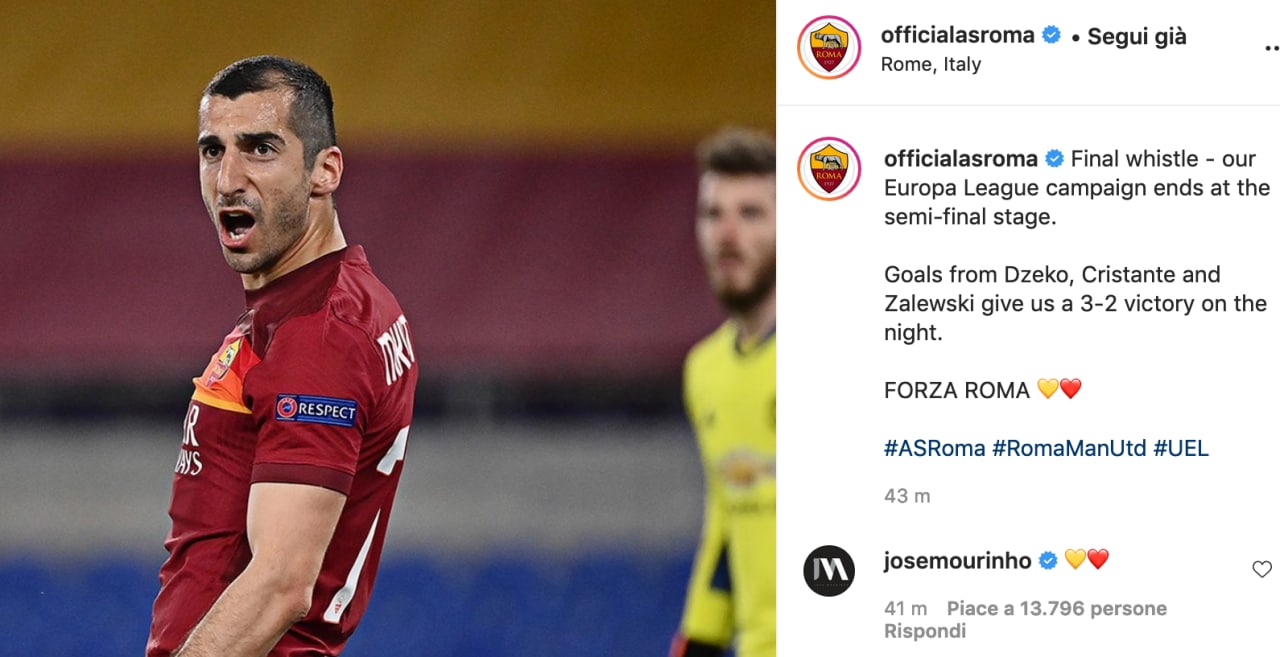Open the officialasroma username in the caption
The image size is (1280, 657).
tap(961, 158)
